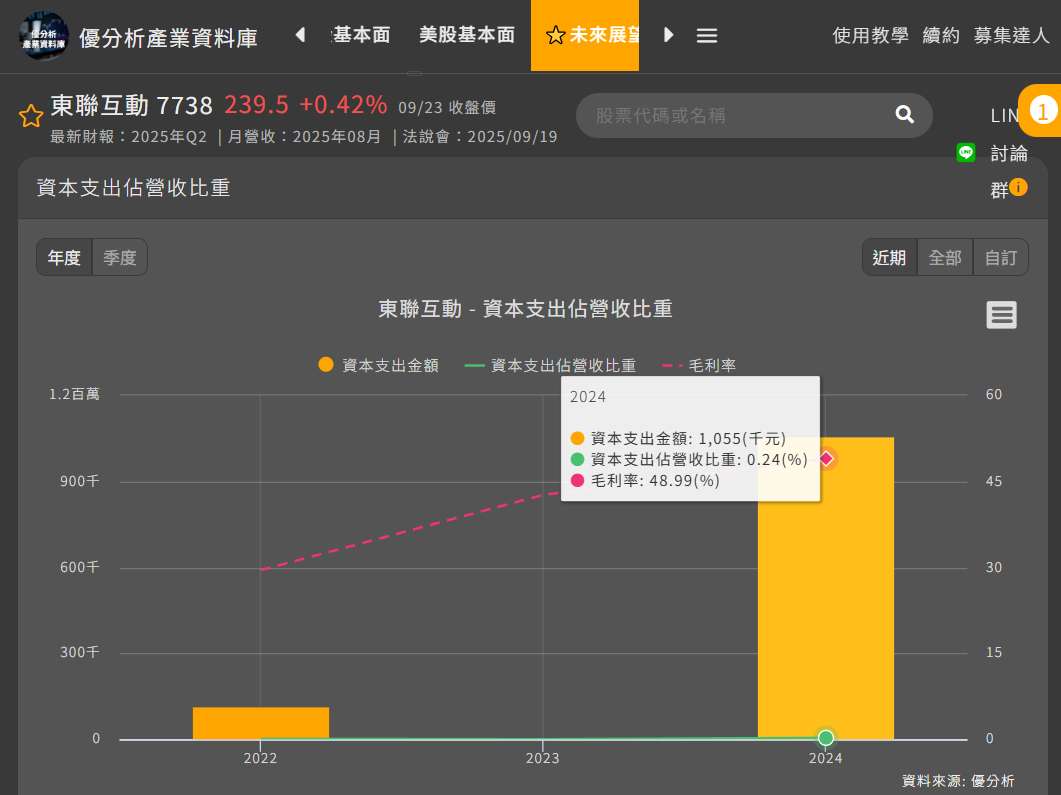
Task: Toggle the 毛利率 legend series
Action: tap(698, 365)
